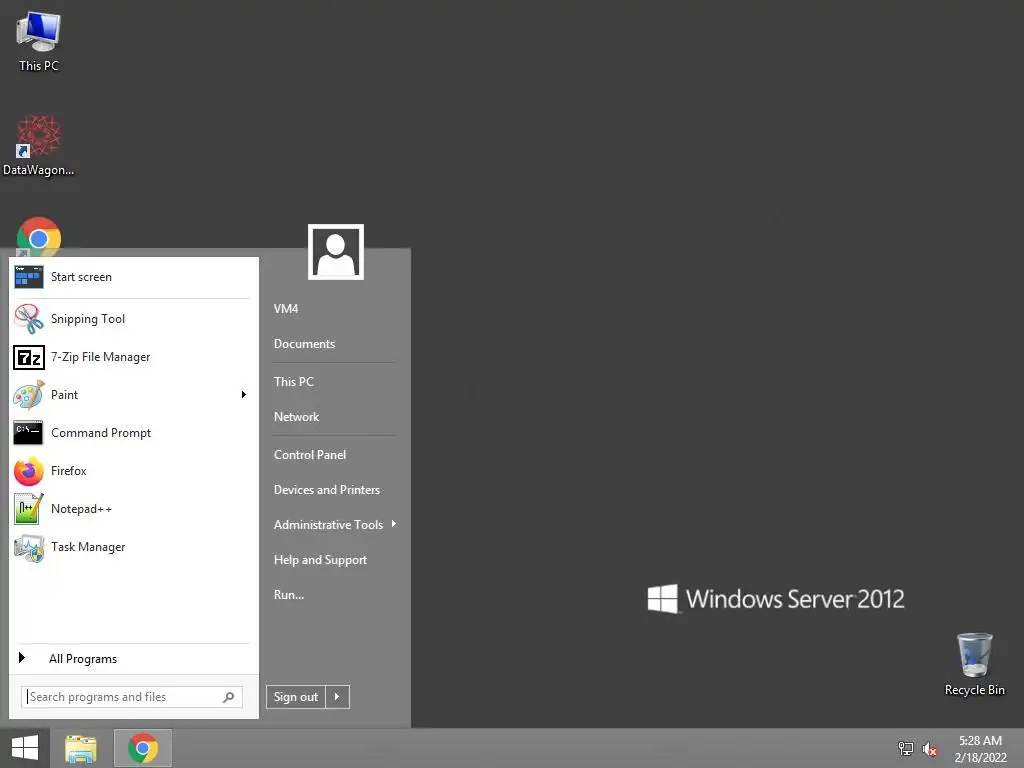
Task: Open This PC from Start menu
Action: [293, 381]
